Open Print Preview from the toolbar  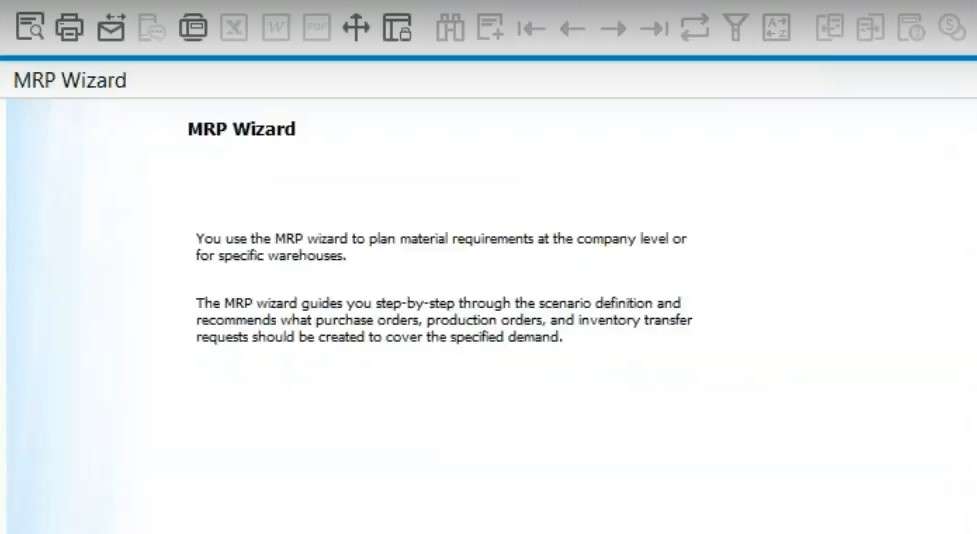tap(29, 27)
